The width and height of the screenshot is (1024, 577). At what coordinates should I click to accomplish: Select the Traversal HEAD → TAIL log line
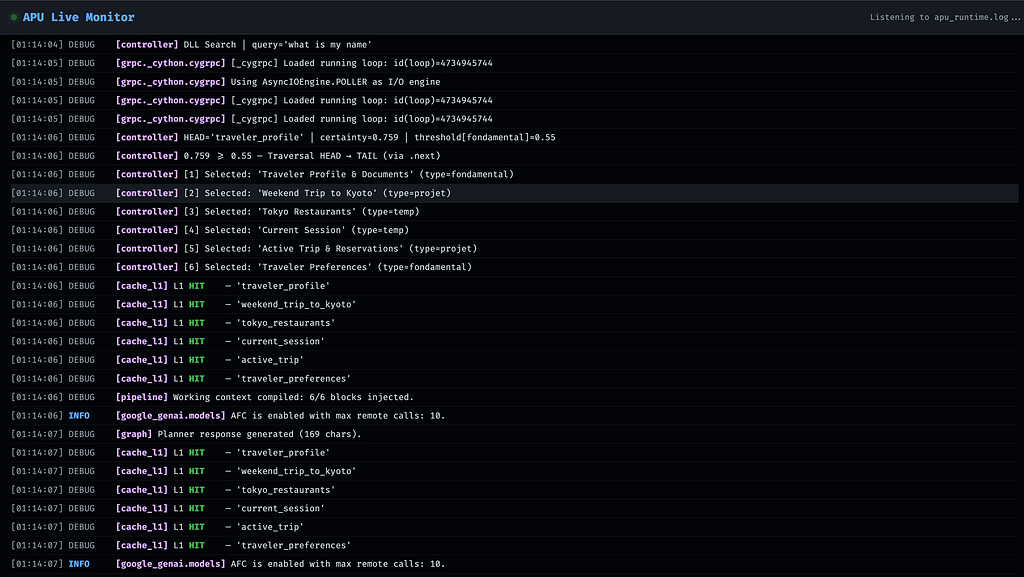tap(515, 156)
